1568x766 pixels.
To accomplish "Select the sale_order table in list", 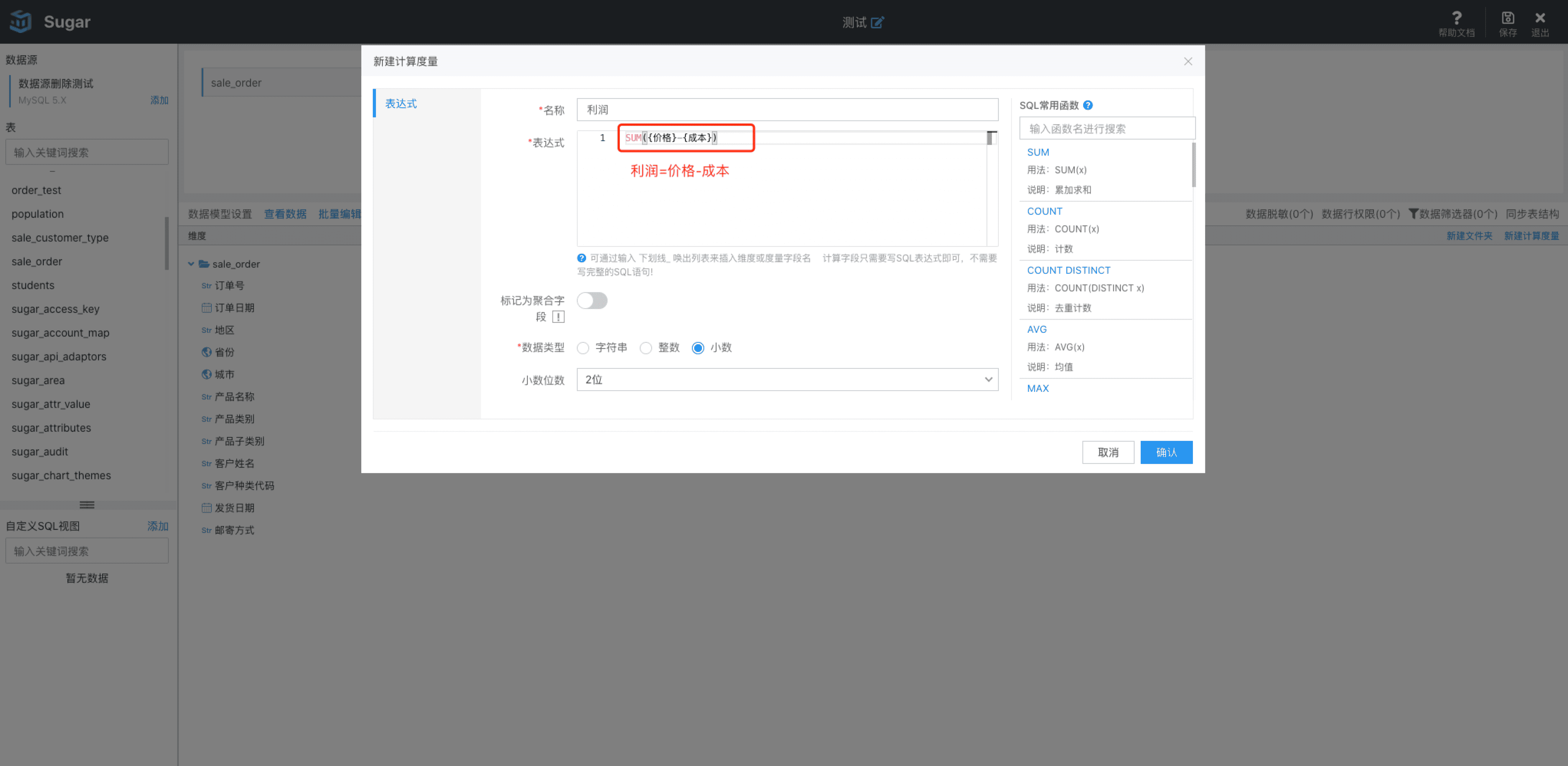I will 36,261.
